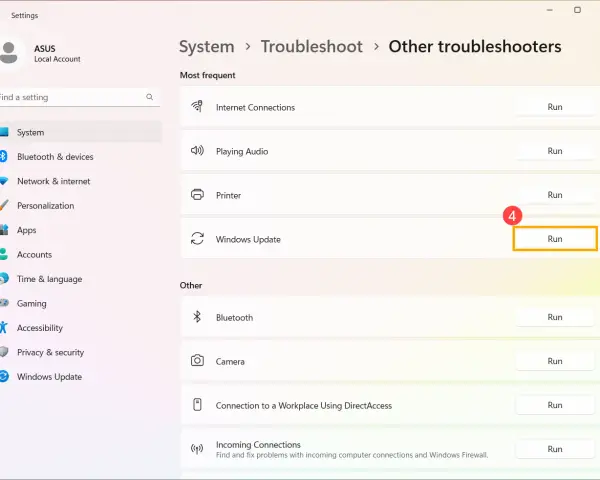Select the Camera troubleshooter label
Image resolution: width=600 pixels, height=480 pixels.
(230, 362)
